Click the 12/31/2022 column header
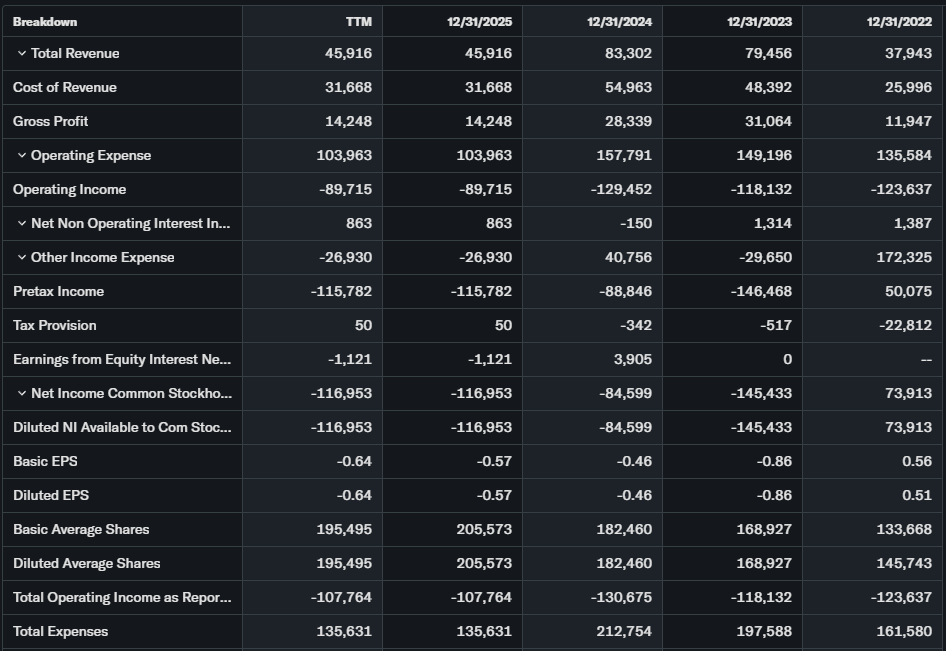This screenshot has height=651, width=946. (x=900, y=21)
